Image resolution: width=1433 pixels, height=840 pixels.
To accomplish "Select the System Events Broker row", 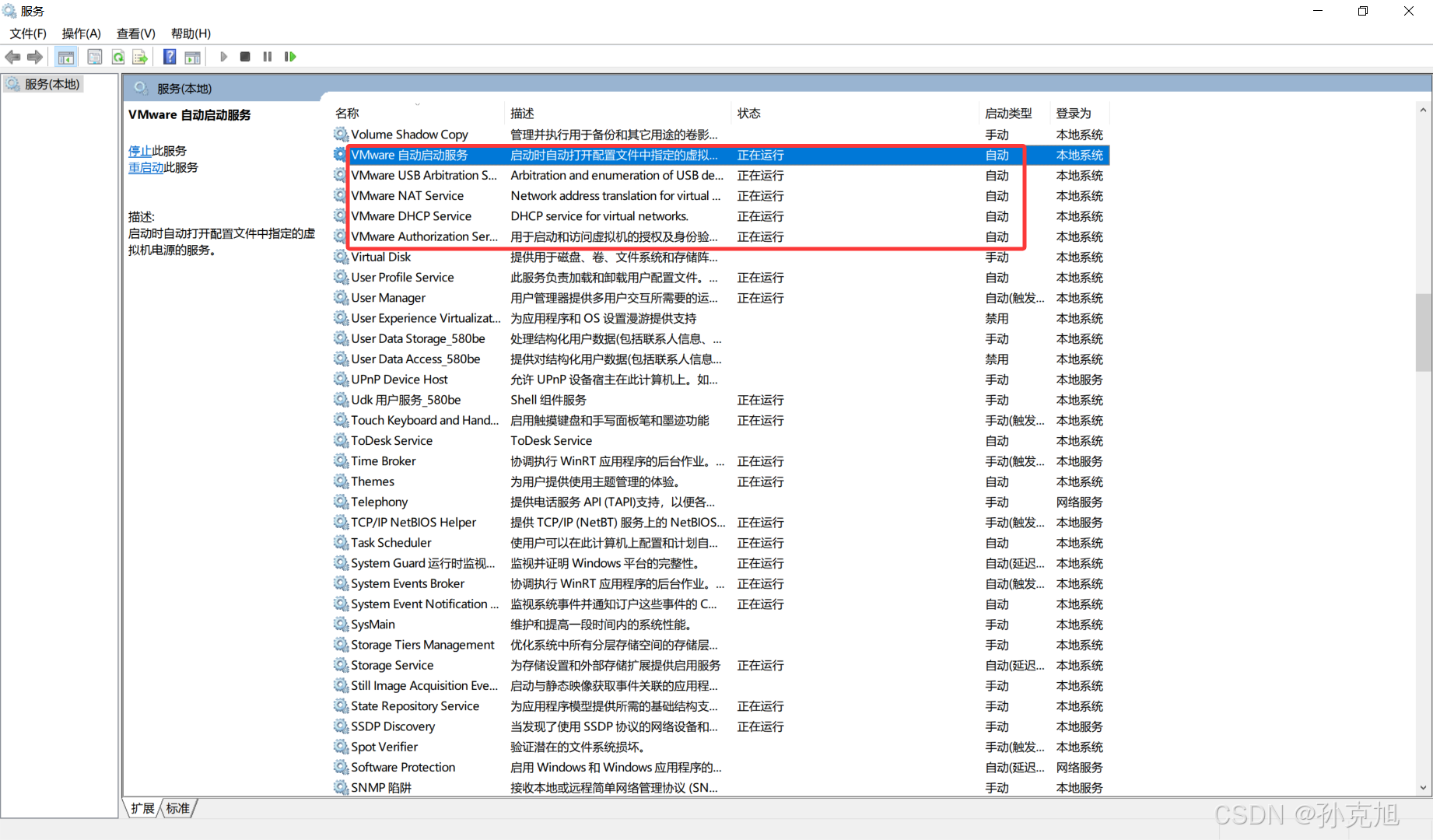I will pyautogui.click(x=720, y=583).
